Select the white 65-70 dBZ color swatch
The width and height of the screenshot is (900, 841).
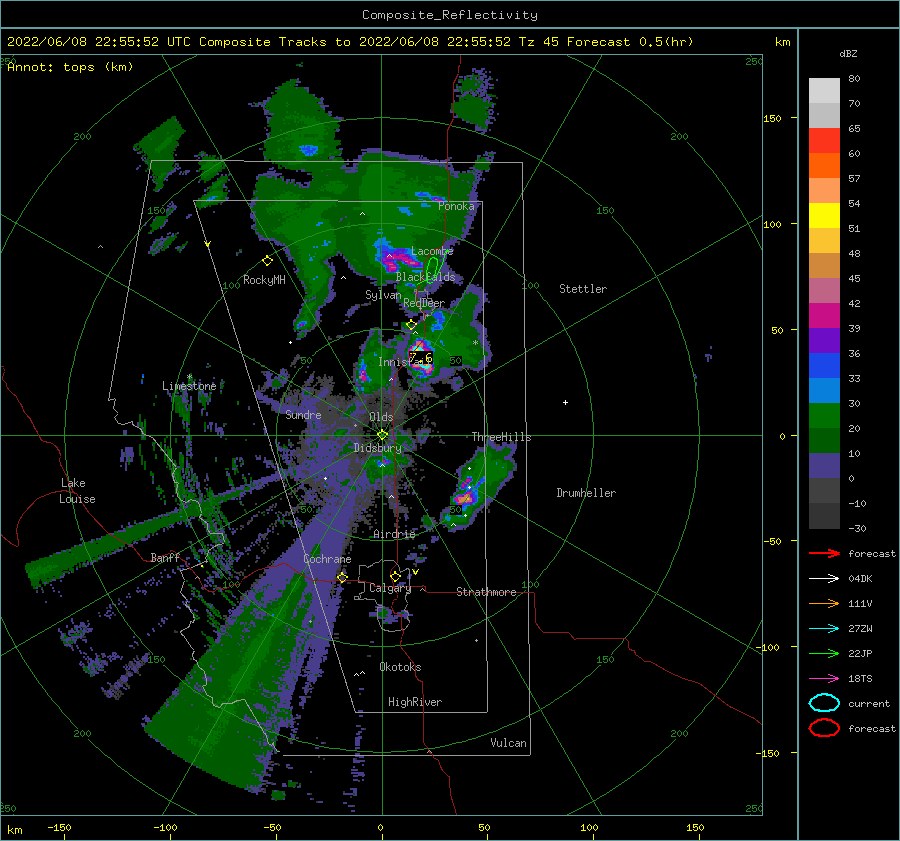(824, 115)
